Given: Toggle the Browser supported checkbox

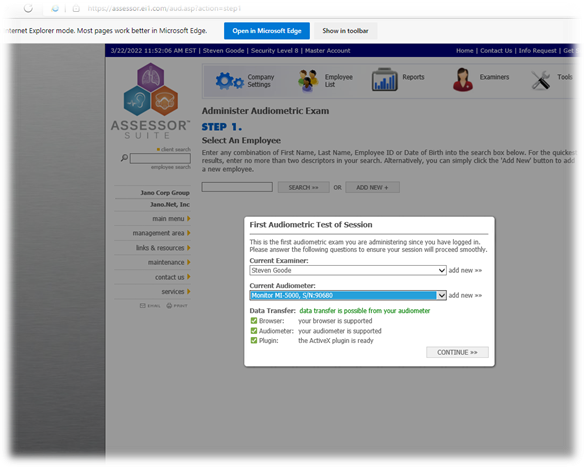Looking at the screenshot, I should tap(254, 321).
